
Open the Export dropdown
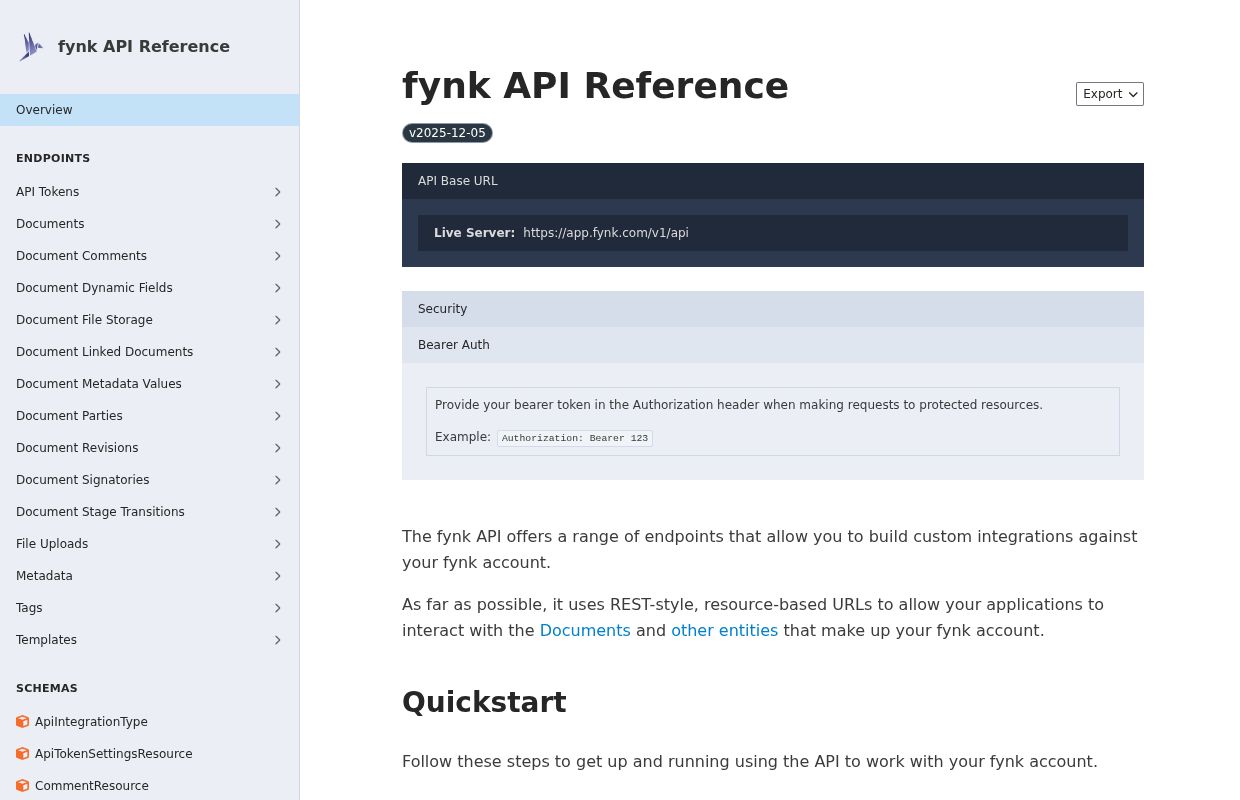1110,94
